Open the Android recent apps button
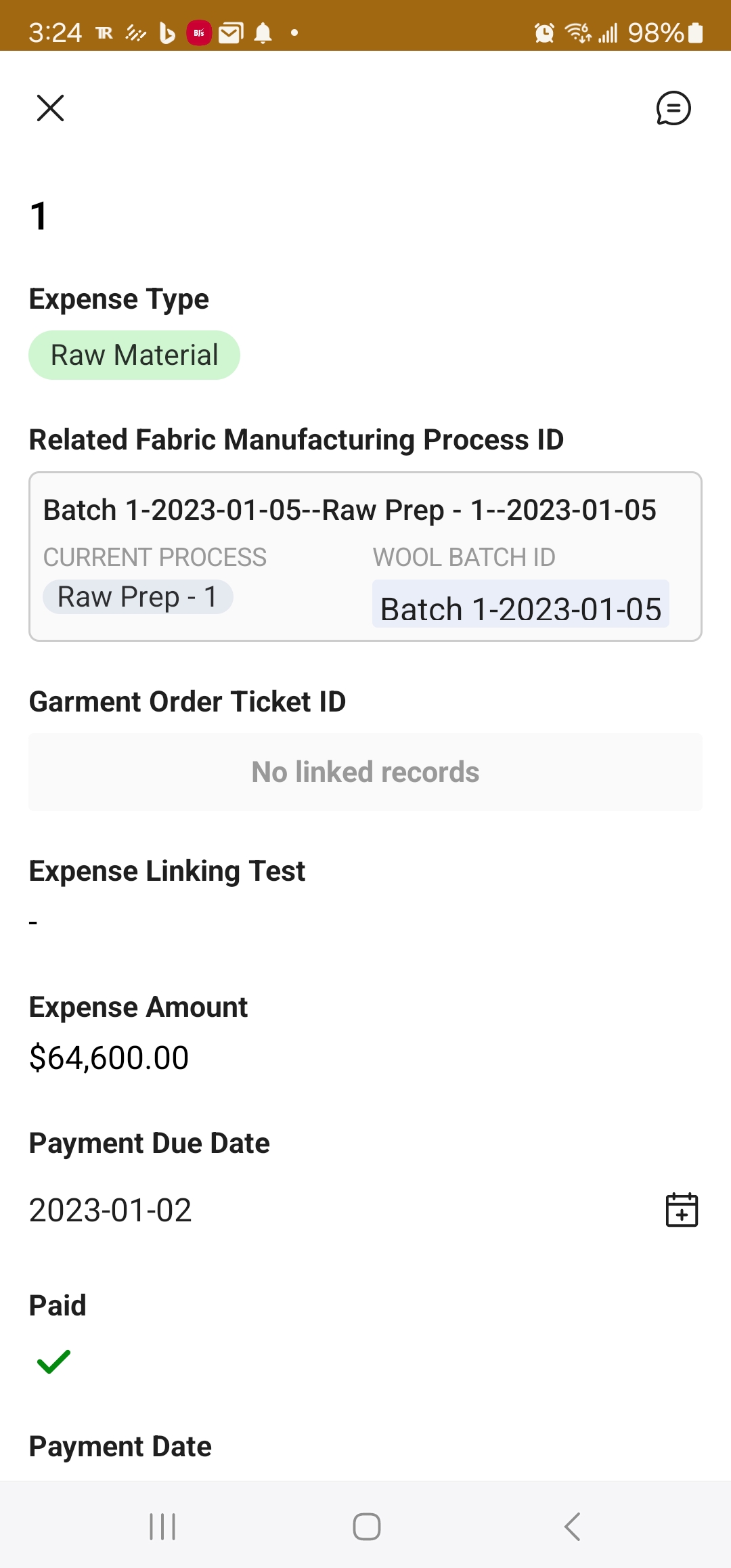731x1568 pixels. tap(162, 1527)
